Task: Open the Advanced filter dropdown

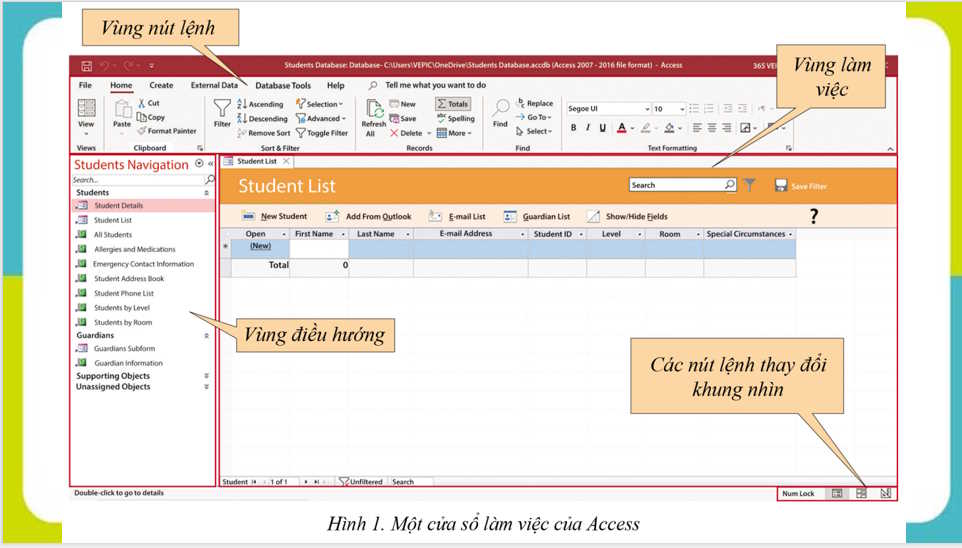Action: [321, 118]
